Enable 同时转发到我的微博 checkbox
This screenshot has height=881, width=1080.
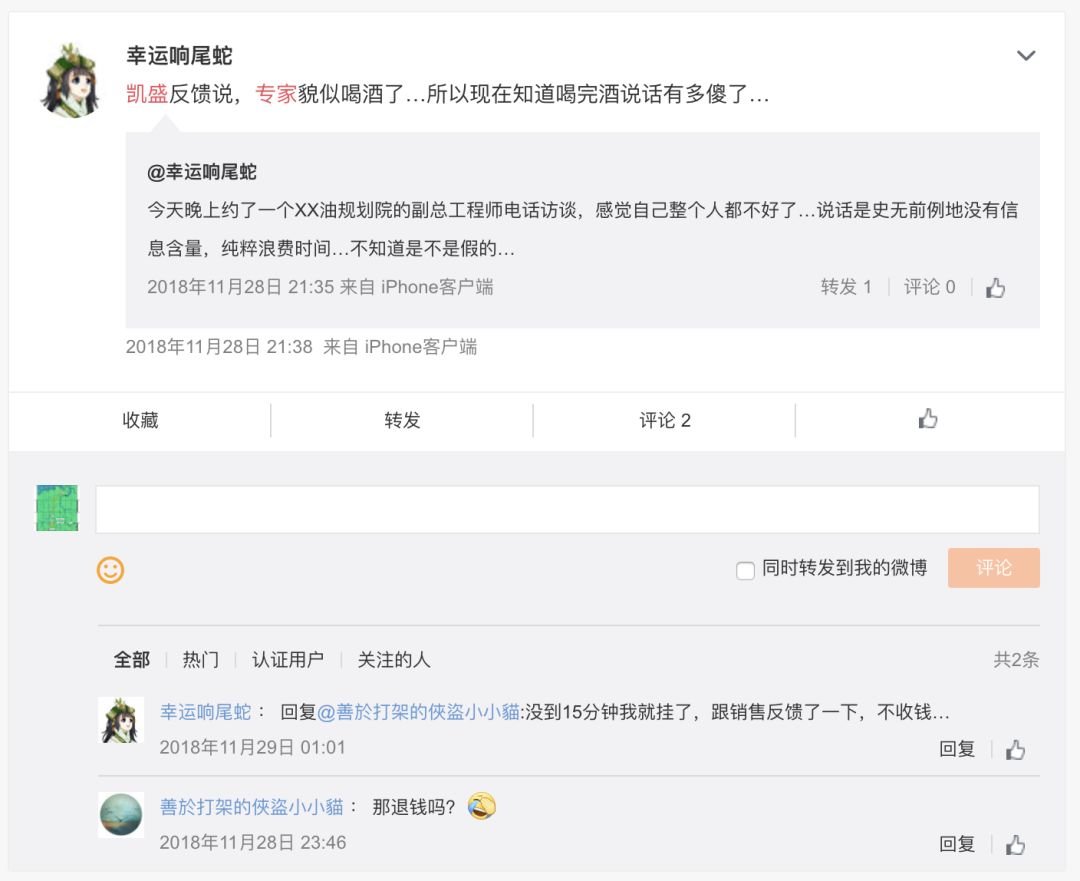click(745, 568)
